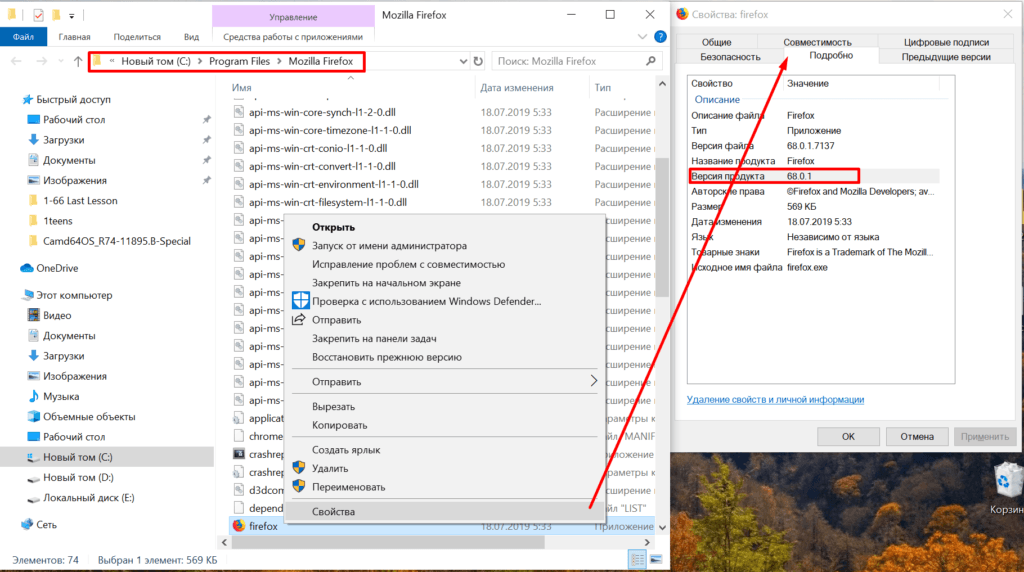Switch to details view layout icon

(637, 560)
